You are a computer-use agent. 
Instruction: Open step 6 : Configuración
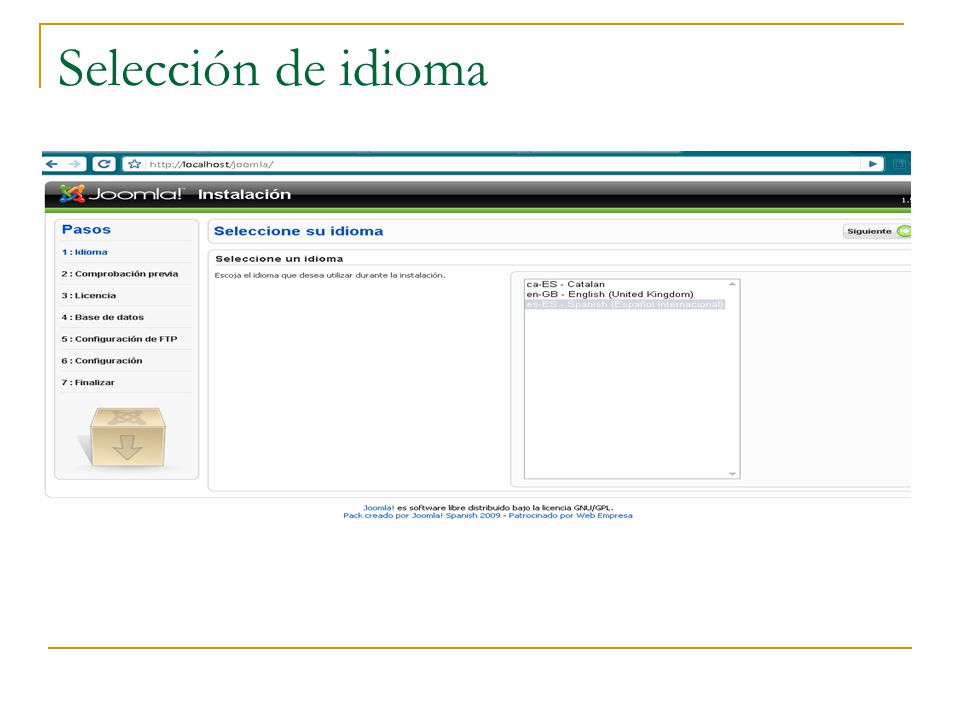point(102,361)
